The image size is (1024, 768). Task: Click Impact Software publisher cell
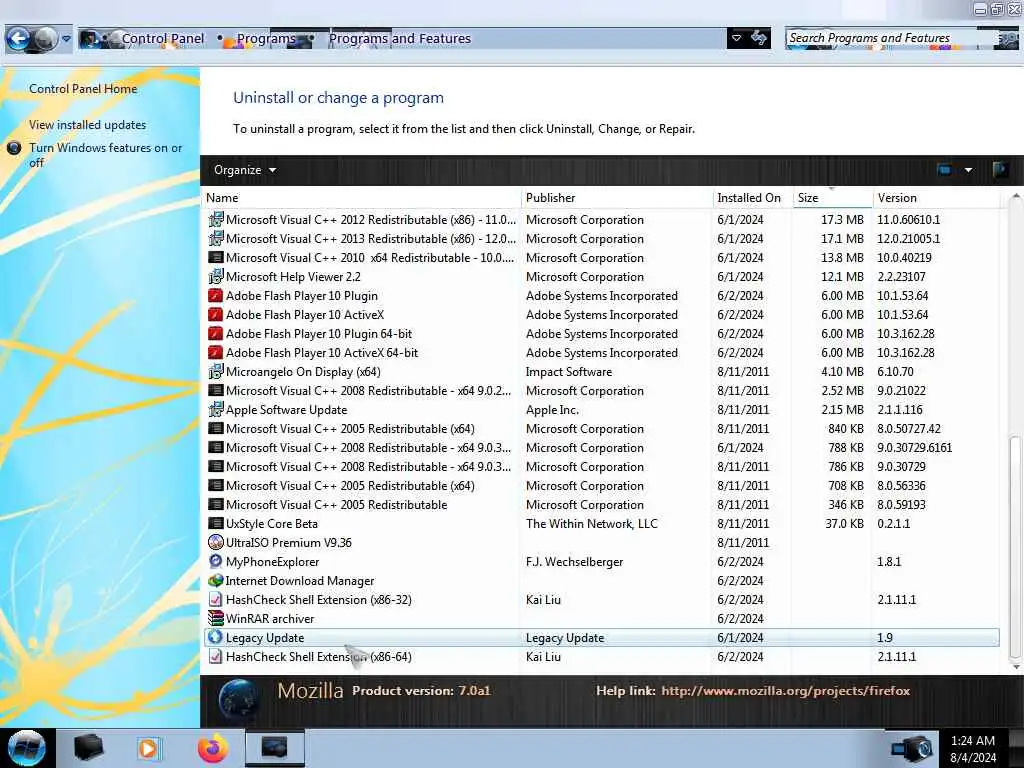tap(569, 372)
